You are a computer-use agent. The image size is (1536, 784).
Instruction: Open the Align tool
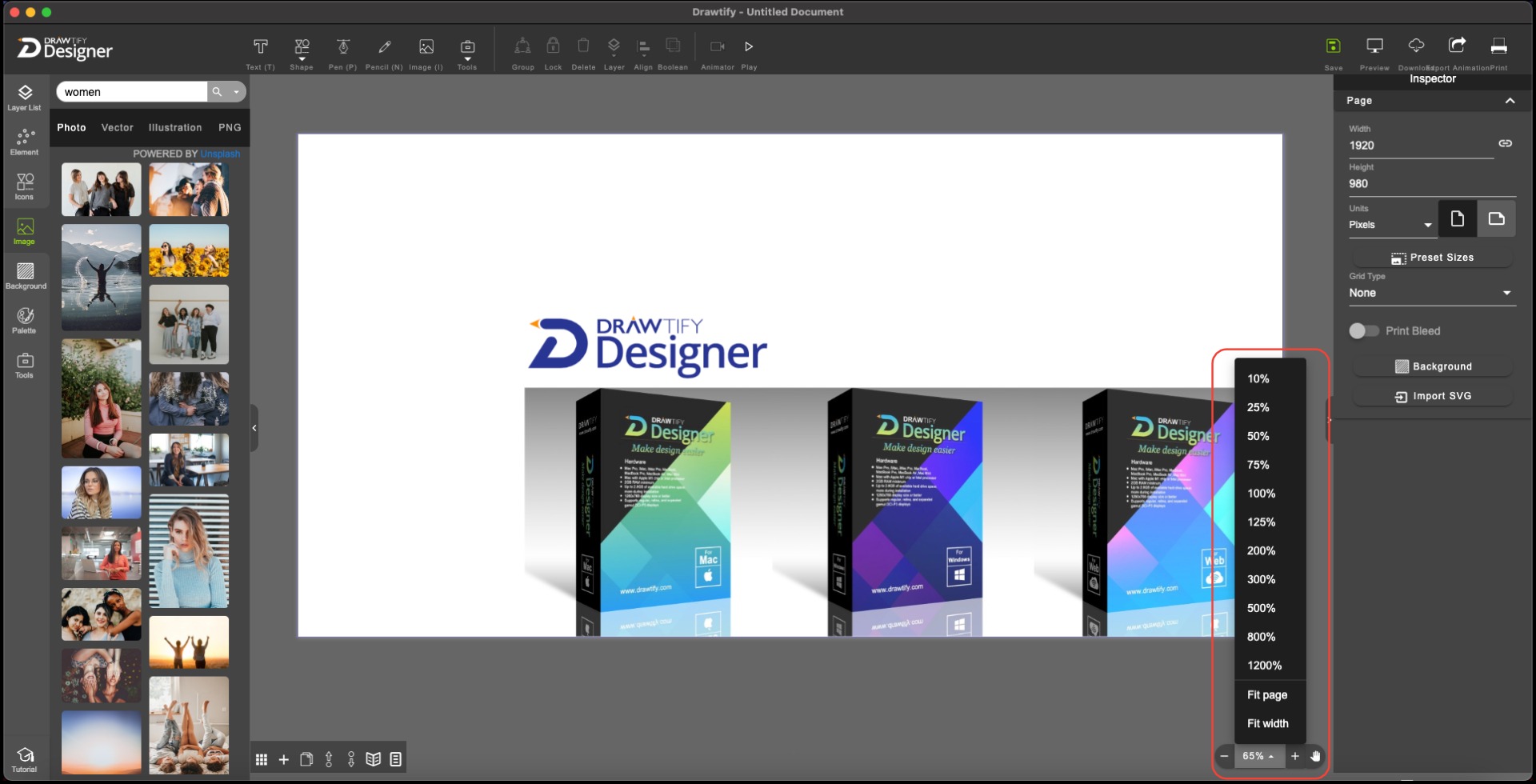click(643, 53)
